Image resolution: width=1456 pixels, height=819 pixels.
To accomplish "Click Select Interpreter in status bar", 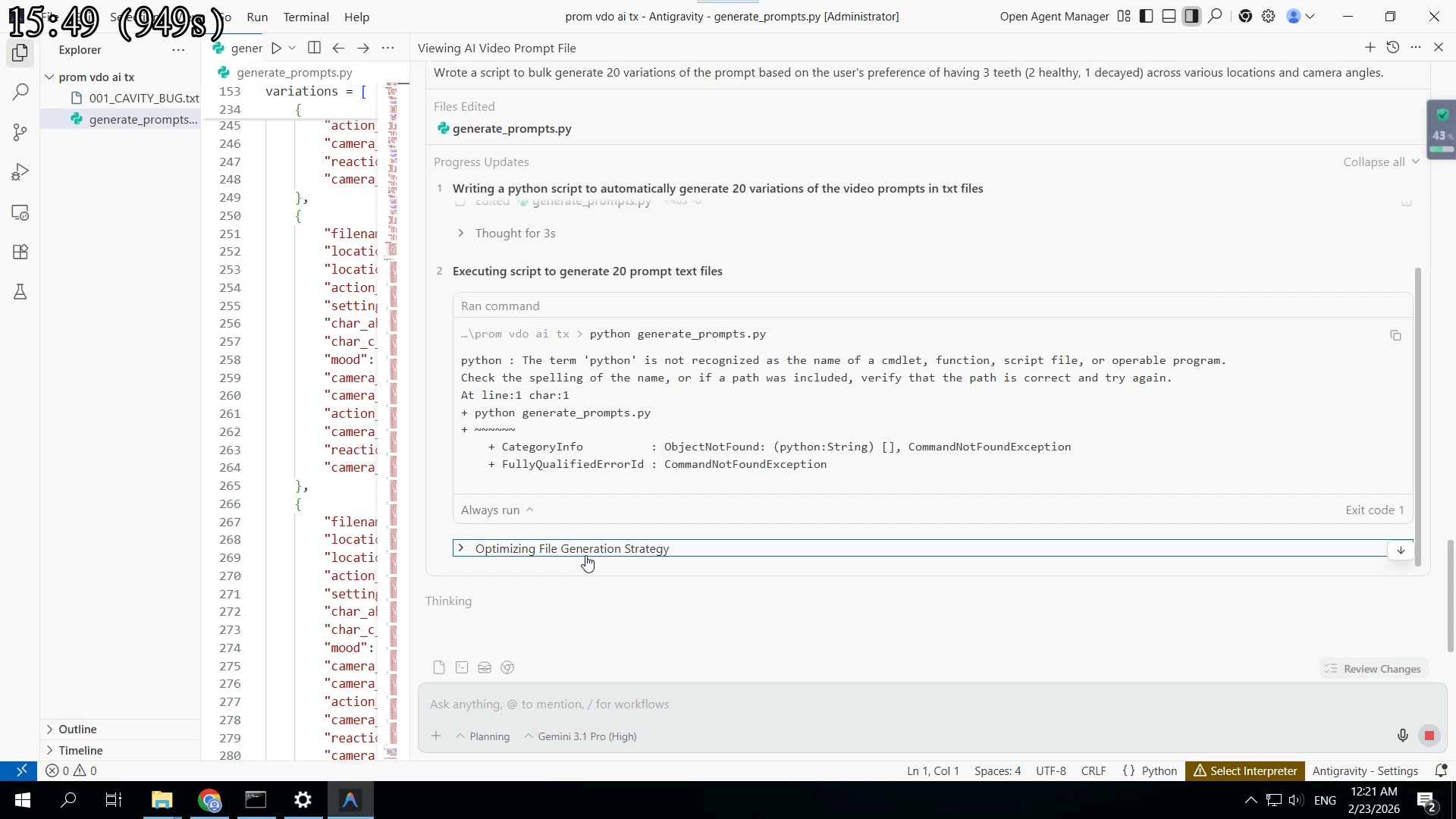I will [1245, 770].
